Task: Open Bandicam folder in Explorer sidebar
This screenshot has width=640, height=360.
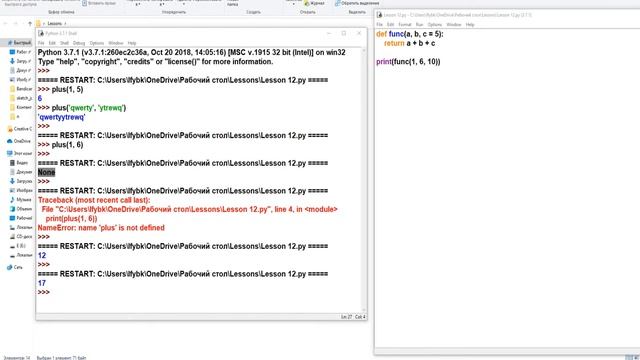Action: (21, 89)
